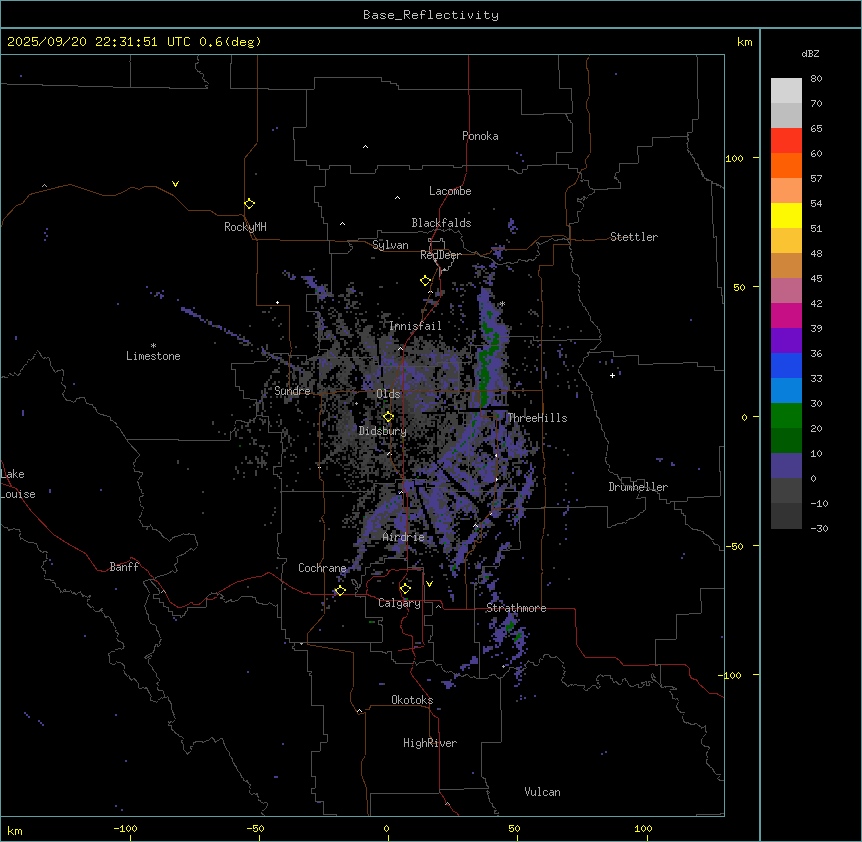Click the Vulcan label on map

(x=542, y=792)
